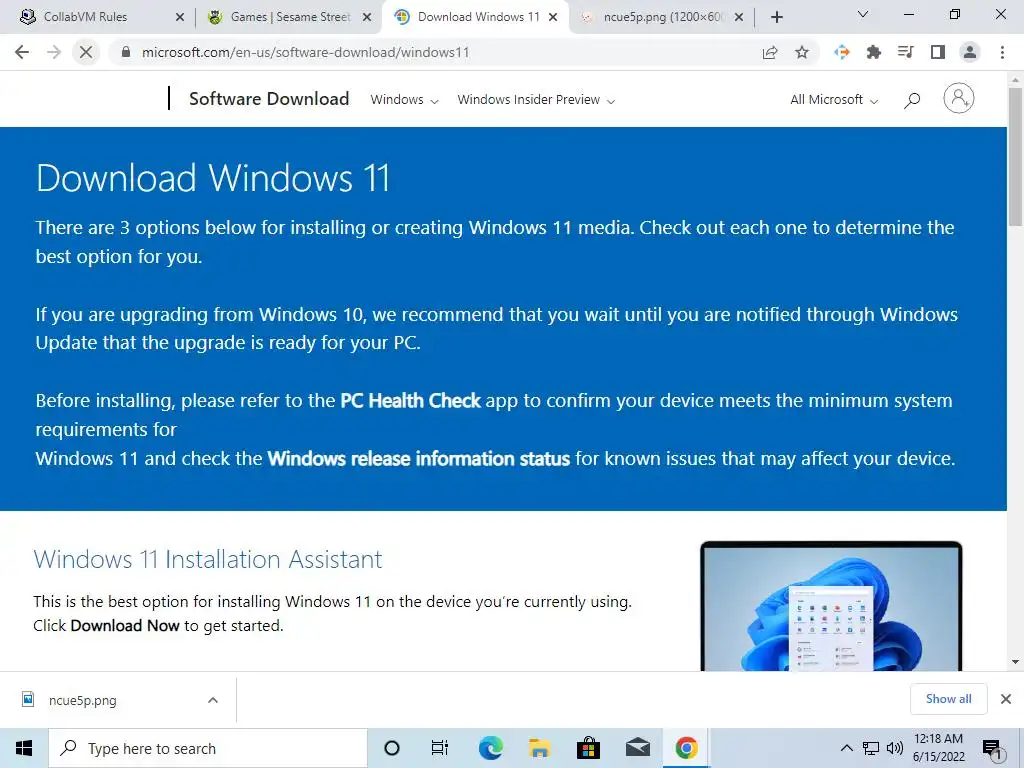Open the ncue5p.png download options chevron
The image size is (1024, 768).
pos(213,700)
